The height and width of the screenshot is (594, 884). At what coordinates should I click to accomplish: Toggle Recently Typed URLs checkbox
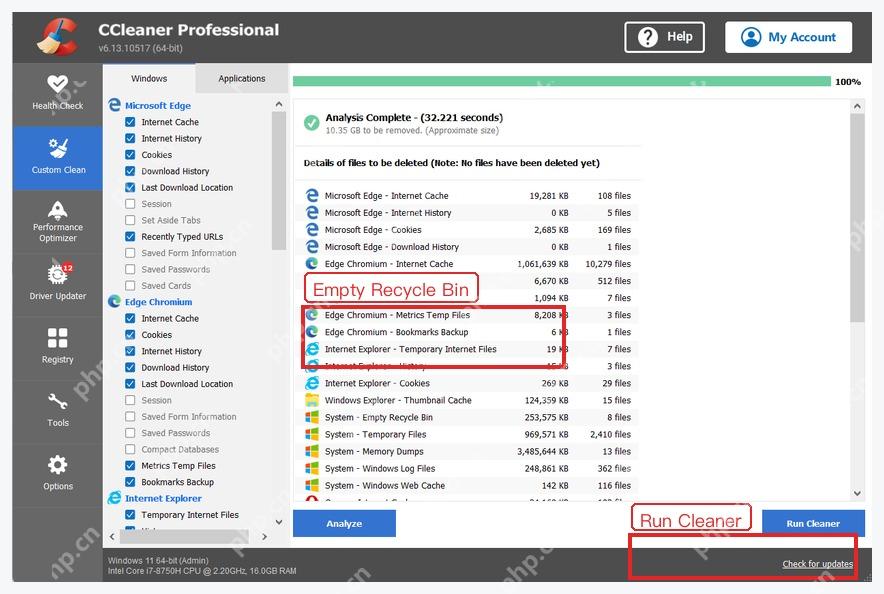click(130, 236)
